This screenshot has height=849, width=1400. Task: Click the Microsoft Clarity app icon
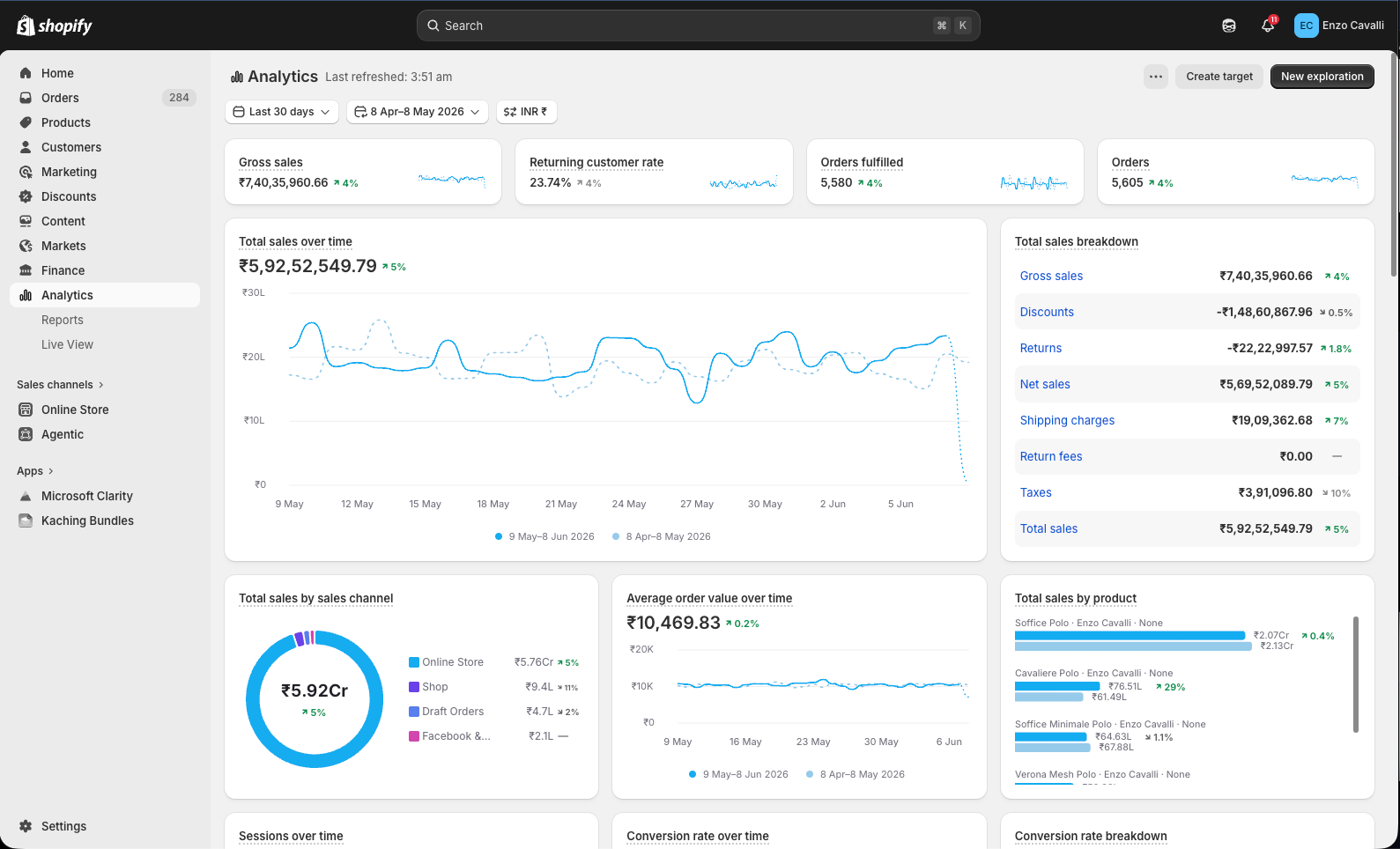pyautogui.click(x=26, y=496)
